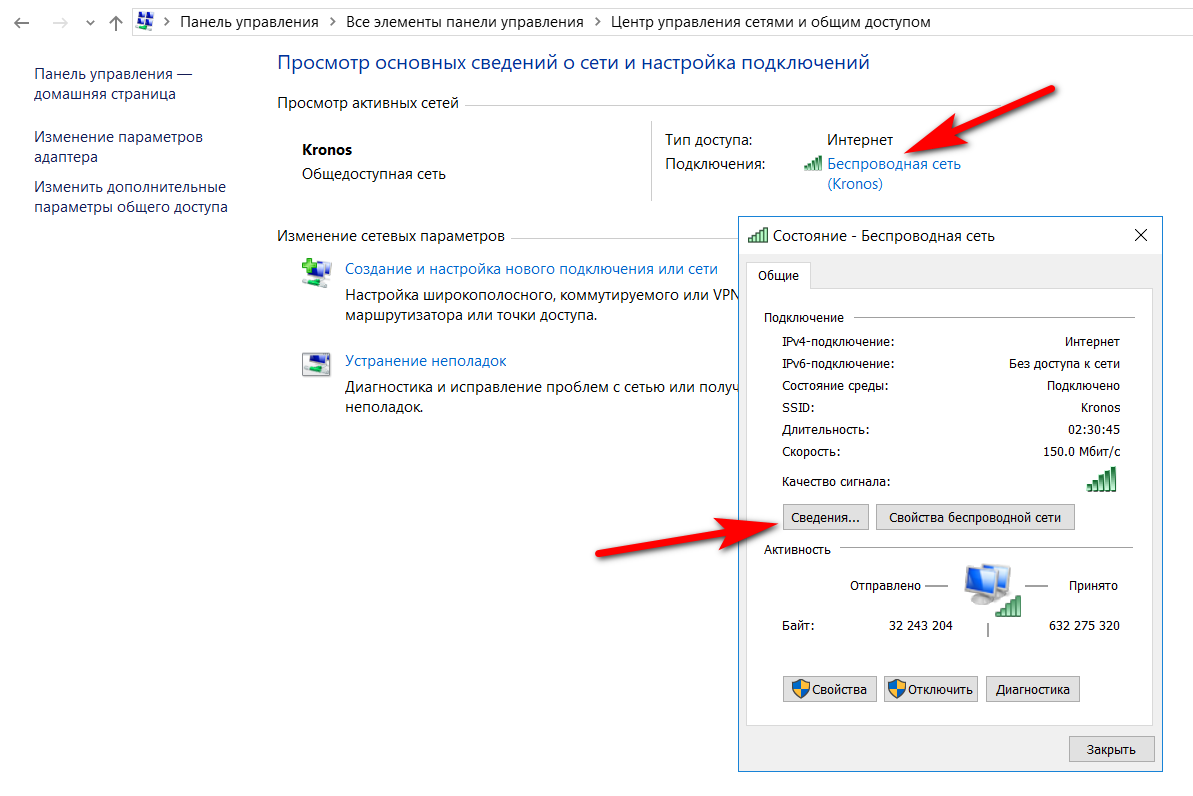Open Изменить дополнительные параметры общего доступа
Screen dimensions: 1193x796
(x=130, y=196)
